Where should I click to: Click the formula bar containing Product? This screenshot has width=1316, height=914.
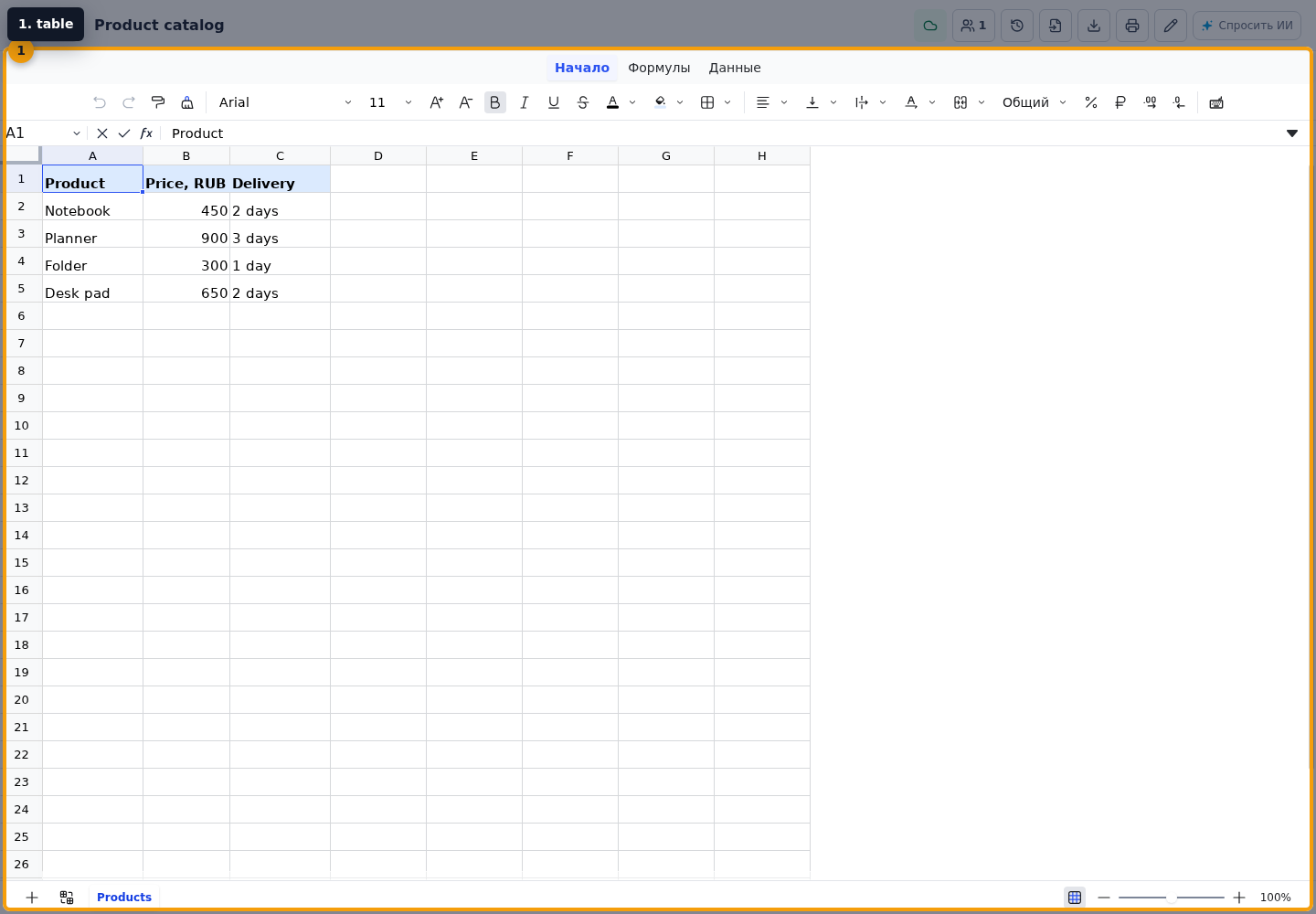(722, 133)
